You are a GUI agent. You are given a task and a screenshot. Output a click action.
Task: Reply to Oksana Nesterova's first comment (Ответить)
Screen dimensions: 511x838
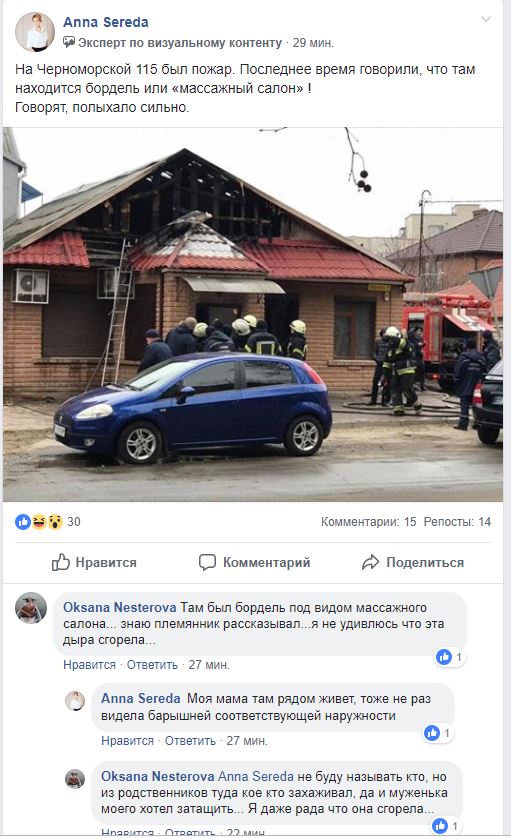click(x=152, y=665)
